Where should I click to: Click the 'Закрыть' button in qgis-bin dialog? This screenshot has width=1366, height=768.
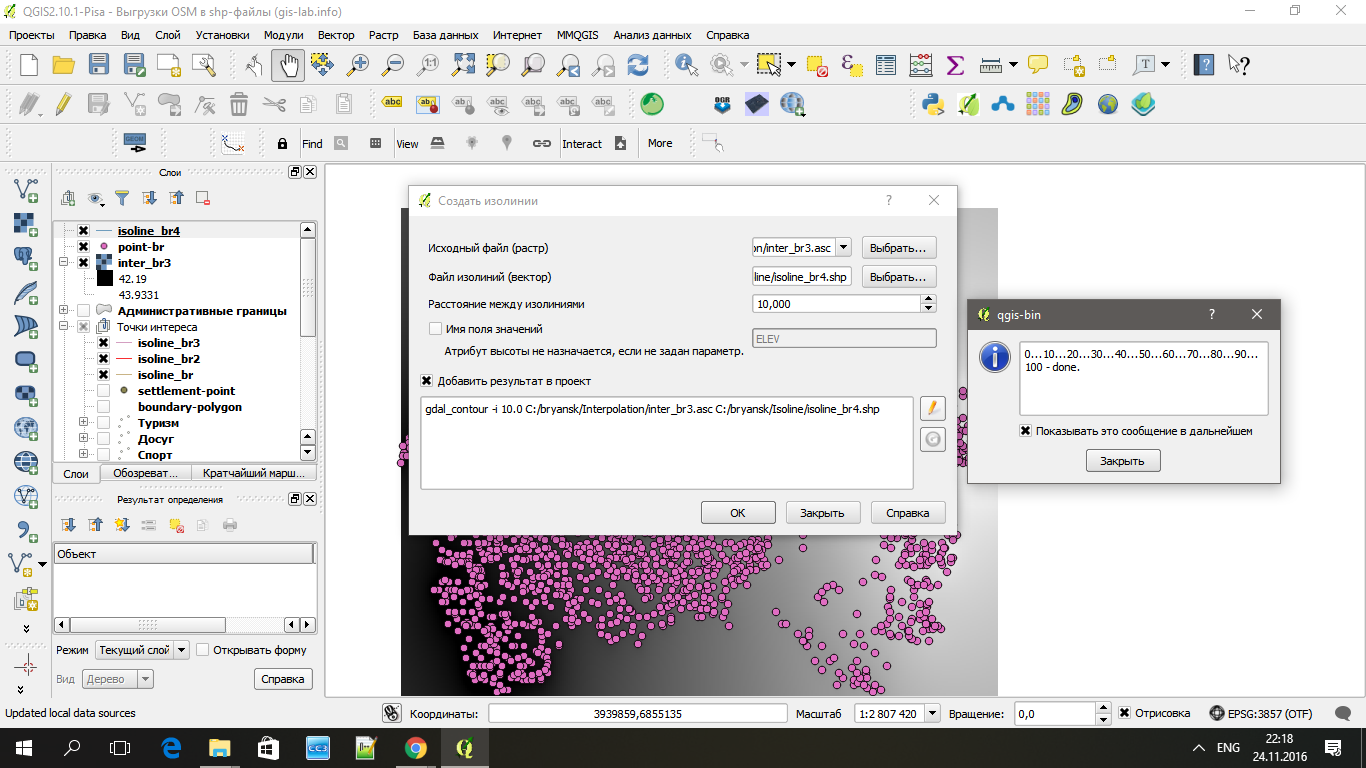click(x=1122, y=461)
